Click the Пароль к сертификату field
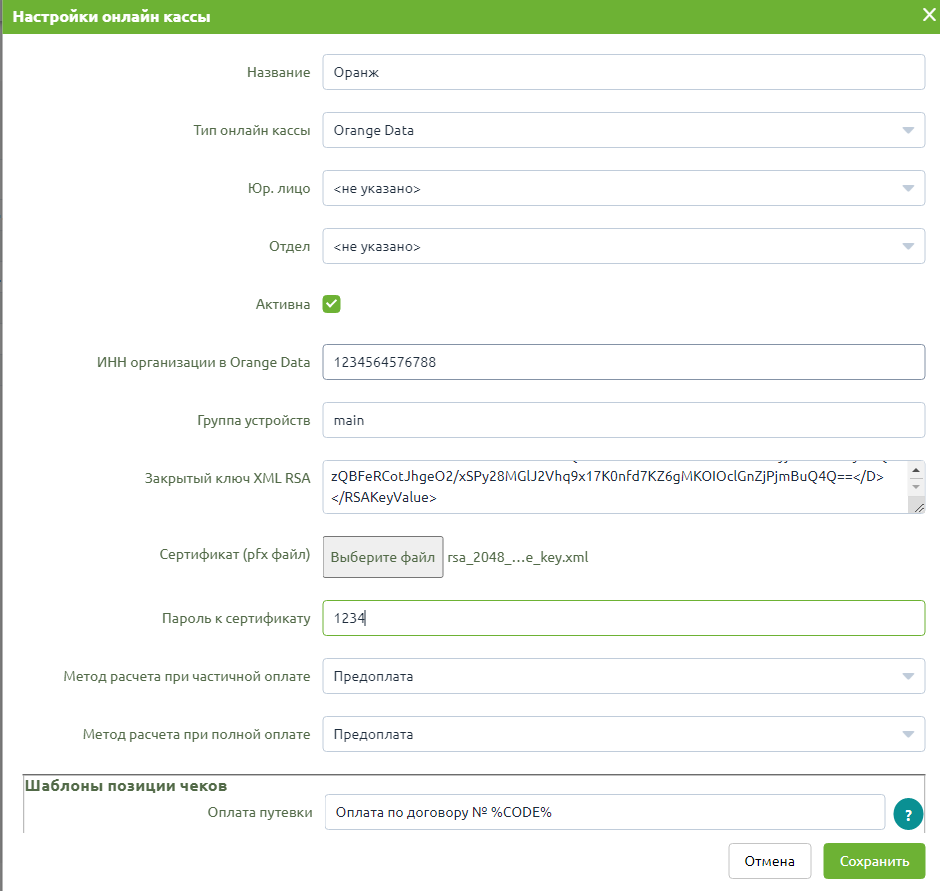The height and width of the screenshot is (891, 940). click(623, 618)
